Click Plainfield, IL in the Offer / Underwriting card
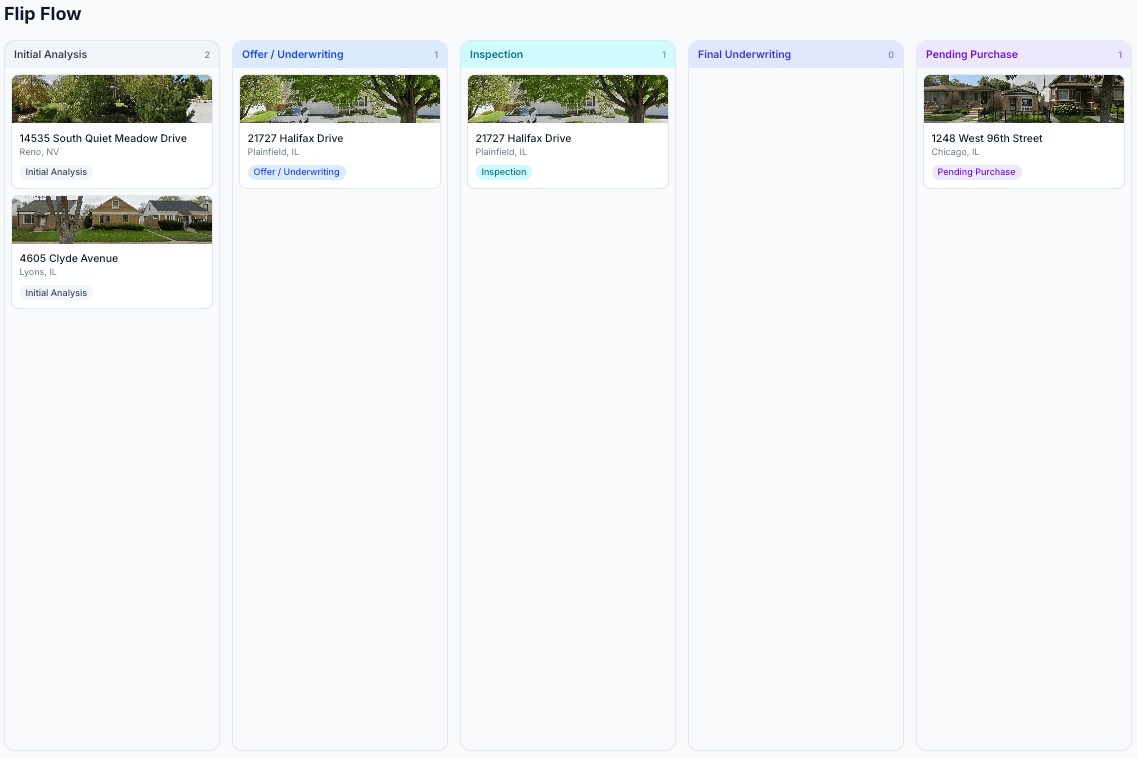This screenshot has width=1137, height=758. point(273,152)
